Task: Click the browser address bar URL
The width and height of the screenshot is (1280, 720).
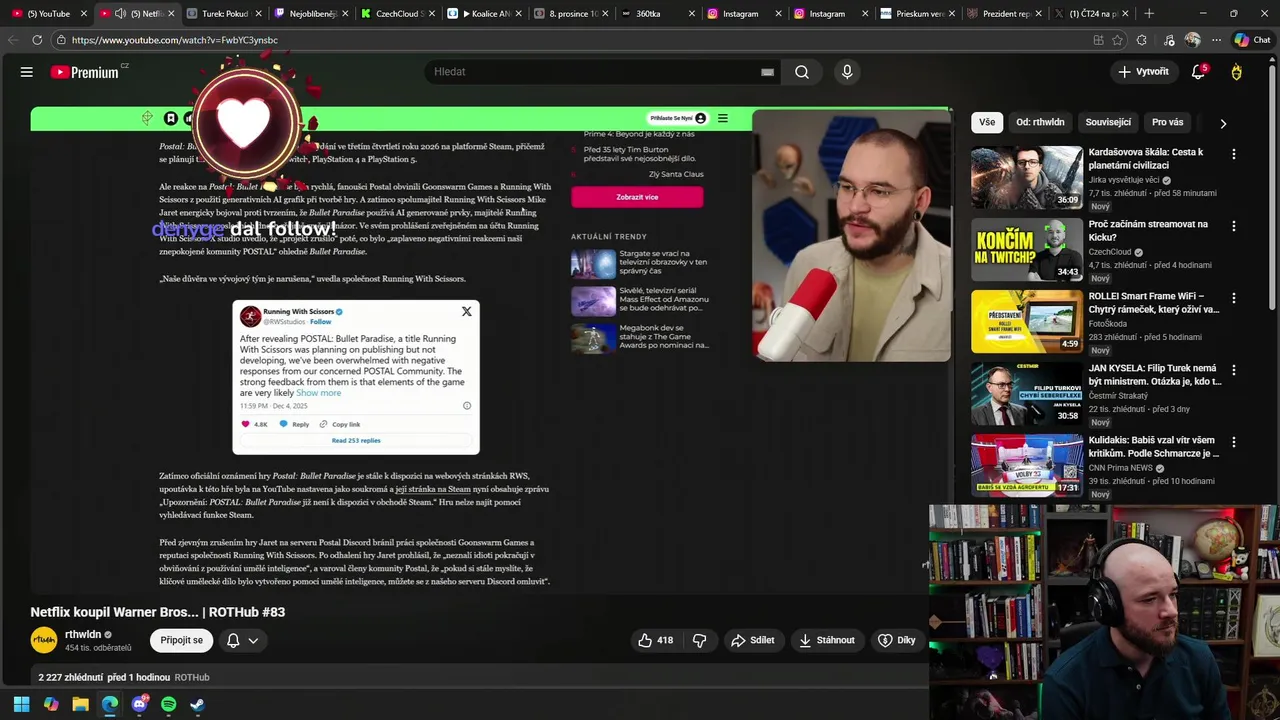Action: (174, 40)
